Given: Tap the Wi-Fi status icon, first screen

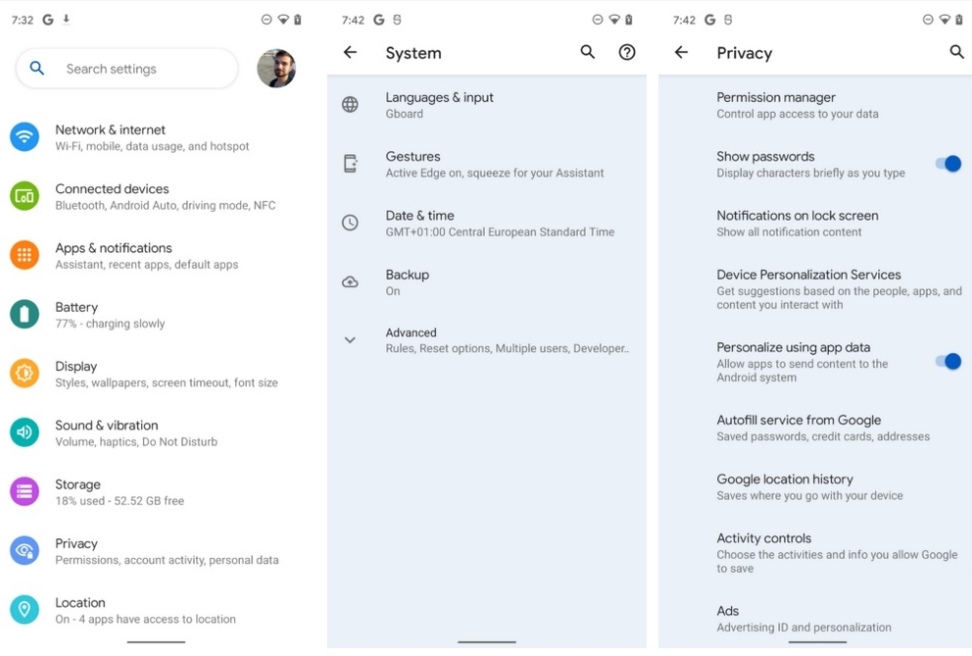Looking at the screenshot, I should (283, 19).
